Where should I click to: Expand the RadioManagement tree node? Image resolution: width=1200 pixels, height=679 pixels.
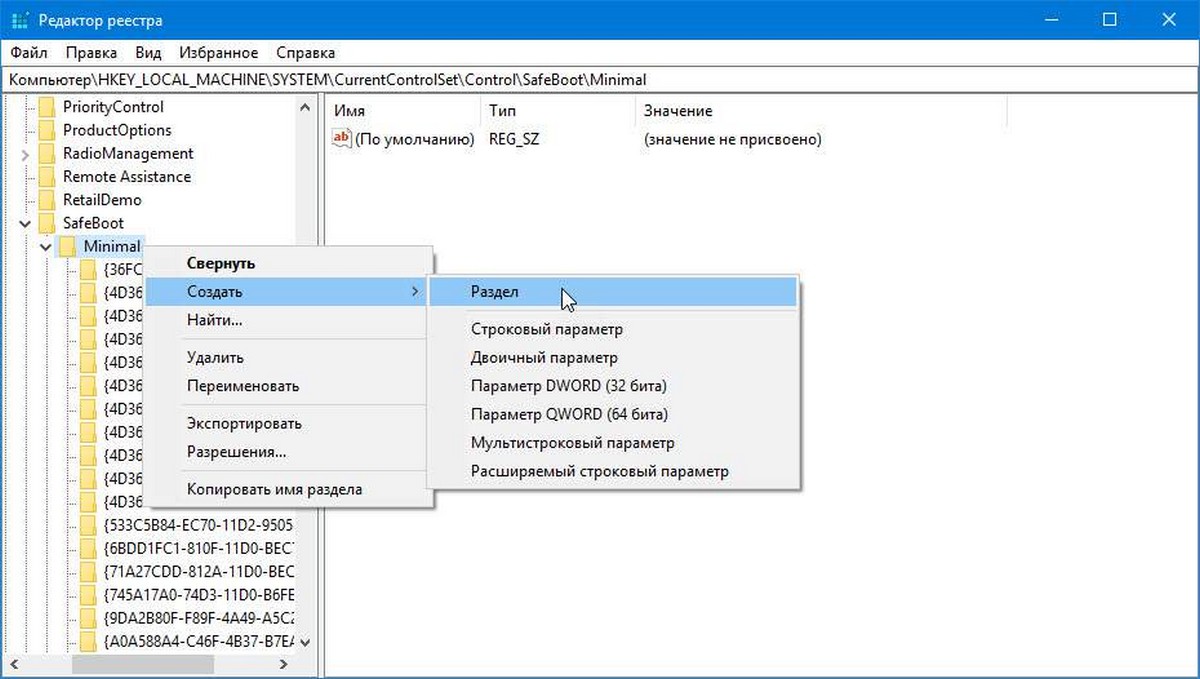coord(25,154)
